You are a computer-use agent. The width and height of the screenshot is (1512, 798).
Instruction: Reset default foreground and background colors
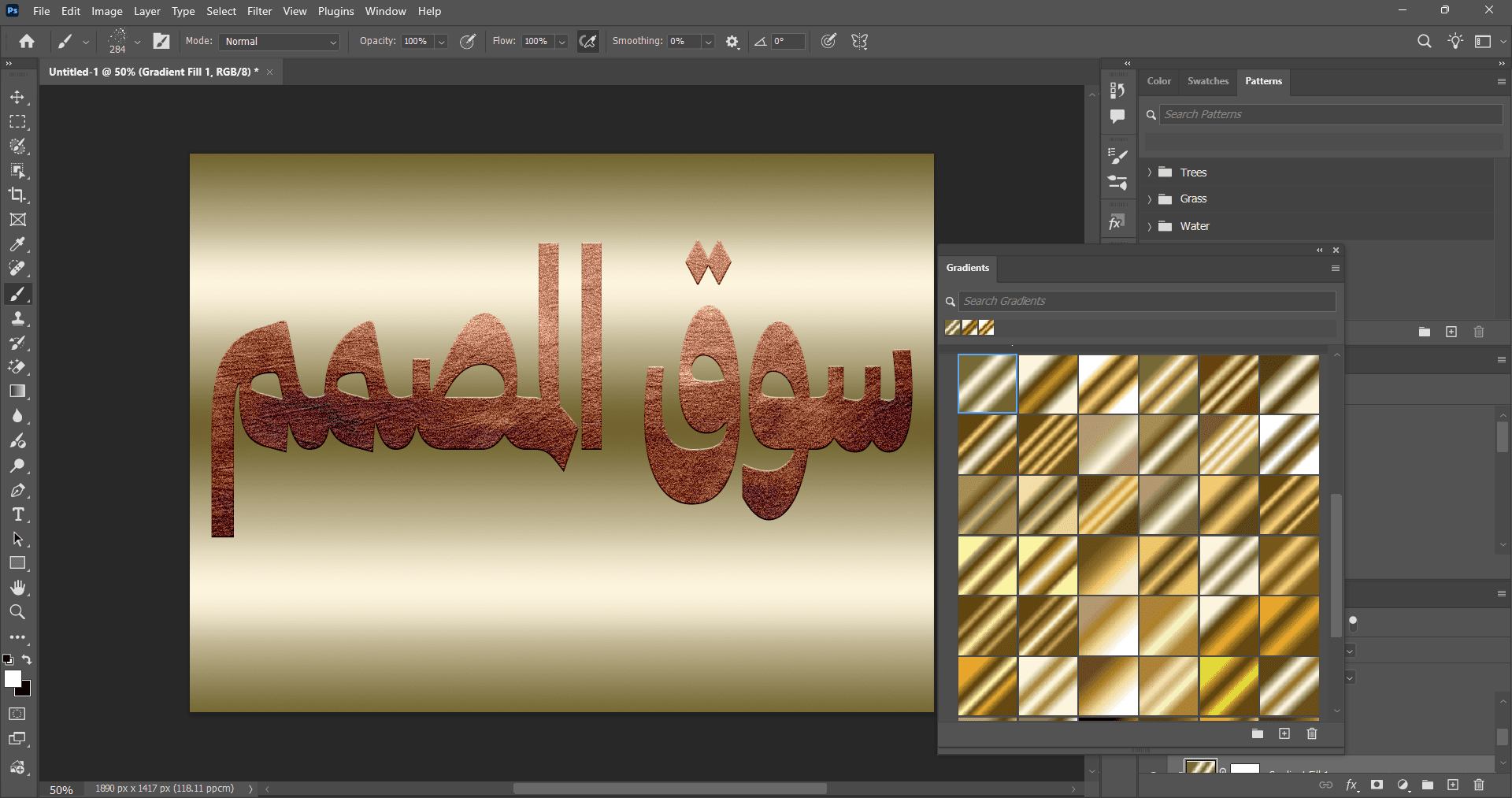(x=7, y=659)
